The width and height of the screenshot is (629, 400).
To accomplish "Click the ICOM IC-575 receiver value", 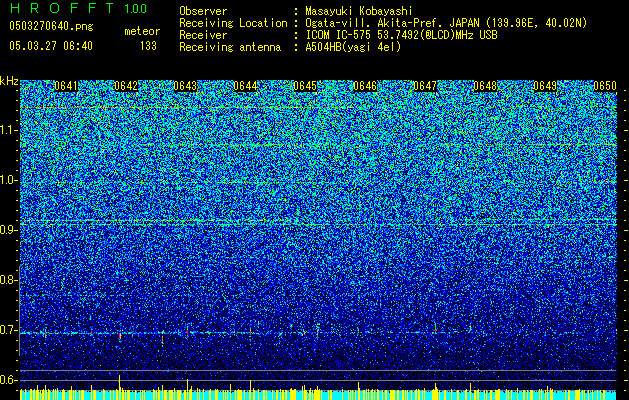I will tap(401, 35).
